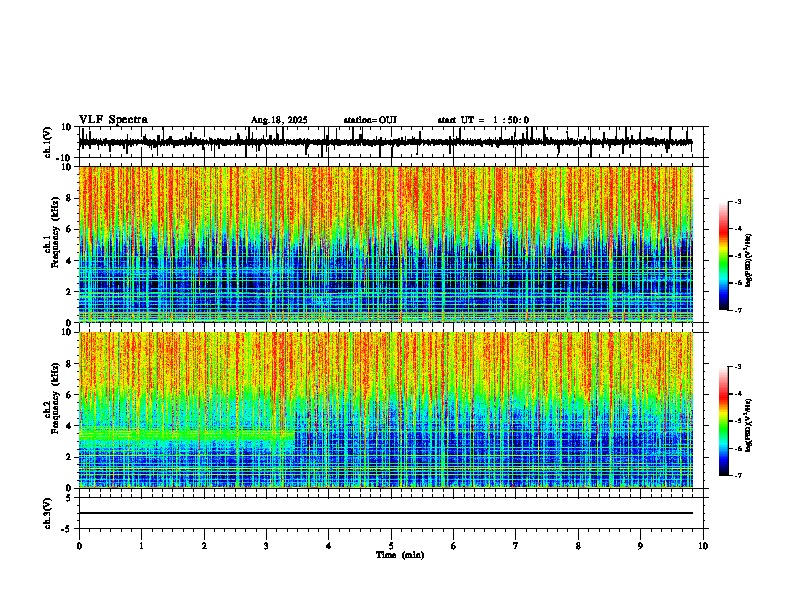
Task: Click the "-5" tick on ch.3(V) axis
Action: pyautogui.click(x=68, y=529)
